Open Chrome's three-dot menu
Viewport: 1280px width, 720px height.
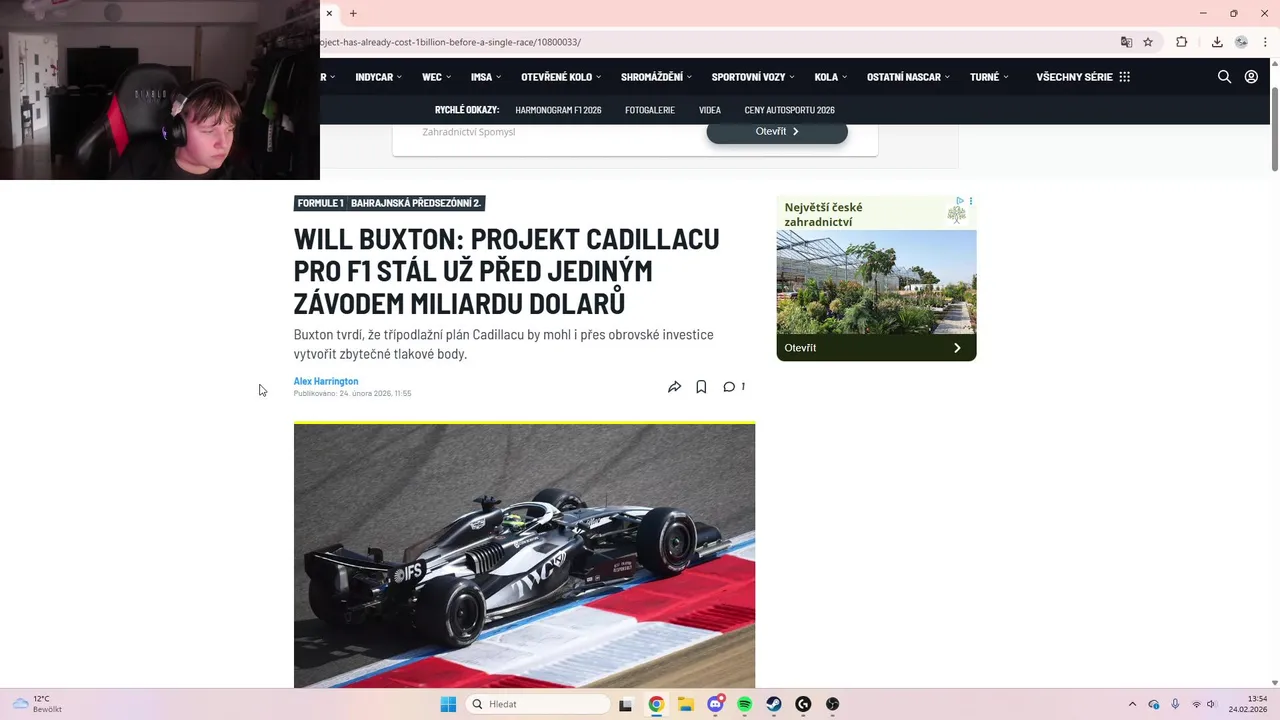coord(1264,42)
